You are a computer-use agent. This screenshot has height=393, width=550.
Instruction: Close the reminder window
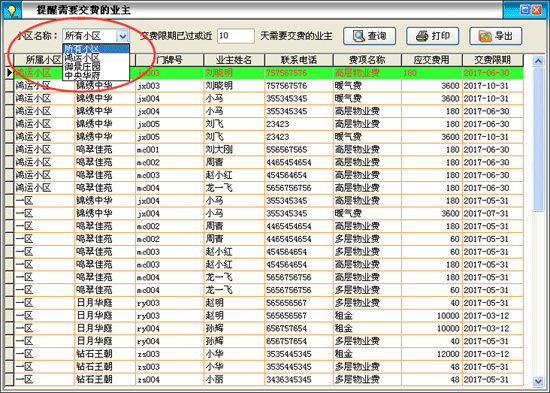pyautogui.click(x=537, y=10)
